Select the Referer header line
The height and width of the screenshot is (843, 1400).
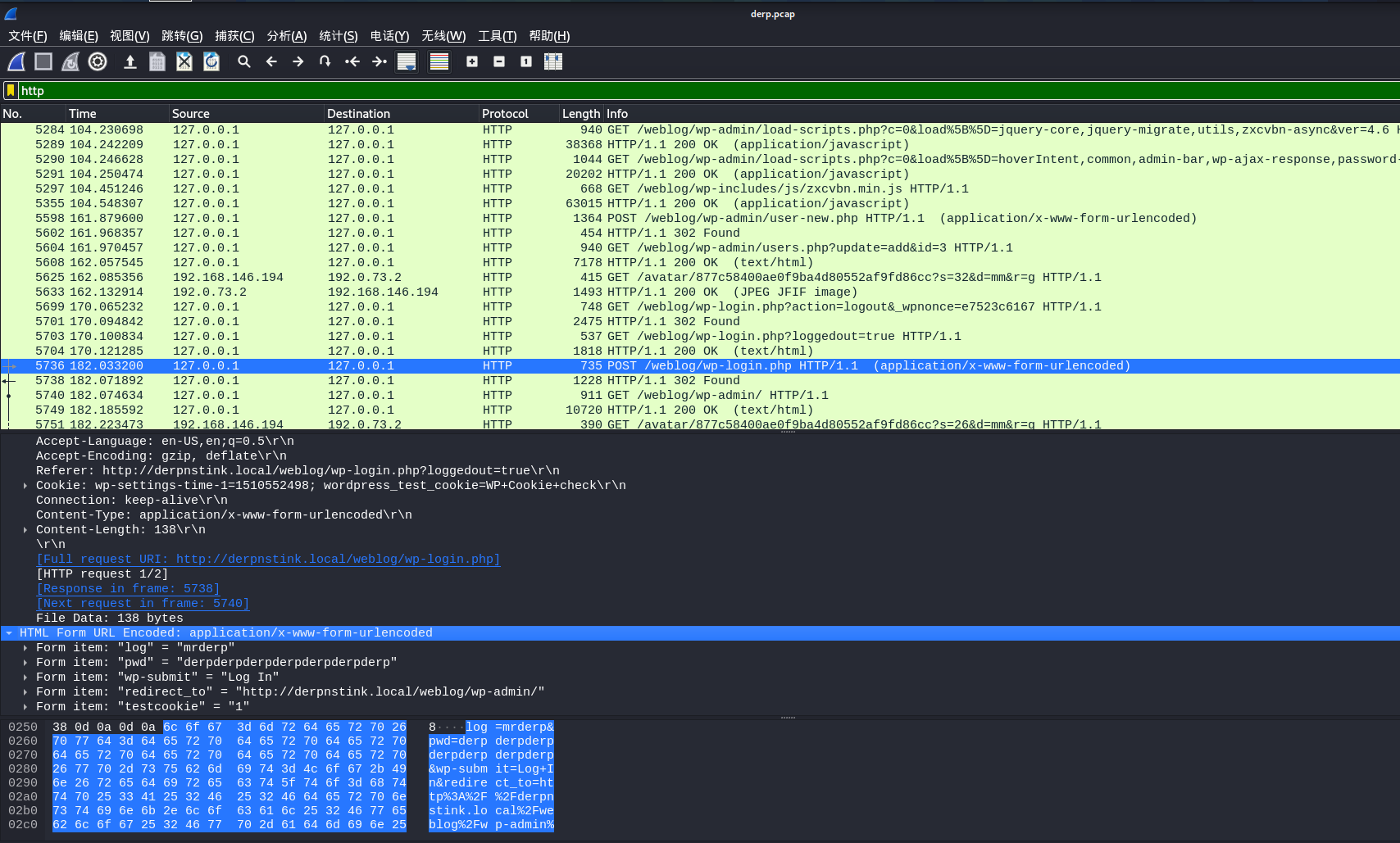pos(700,471)
